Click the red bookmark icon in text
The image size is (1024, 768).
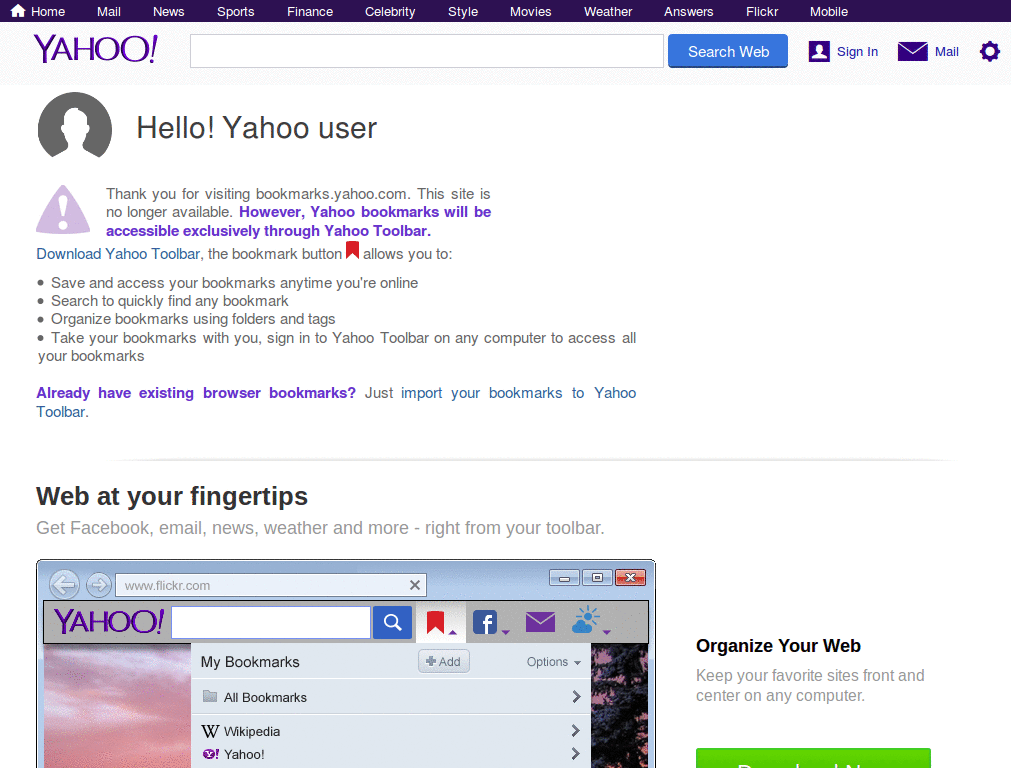click(352, 250)
